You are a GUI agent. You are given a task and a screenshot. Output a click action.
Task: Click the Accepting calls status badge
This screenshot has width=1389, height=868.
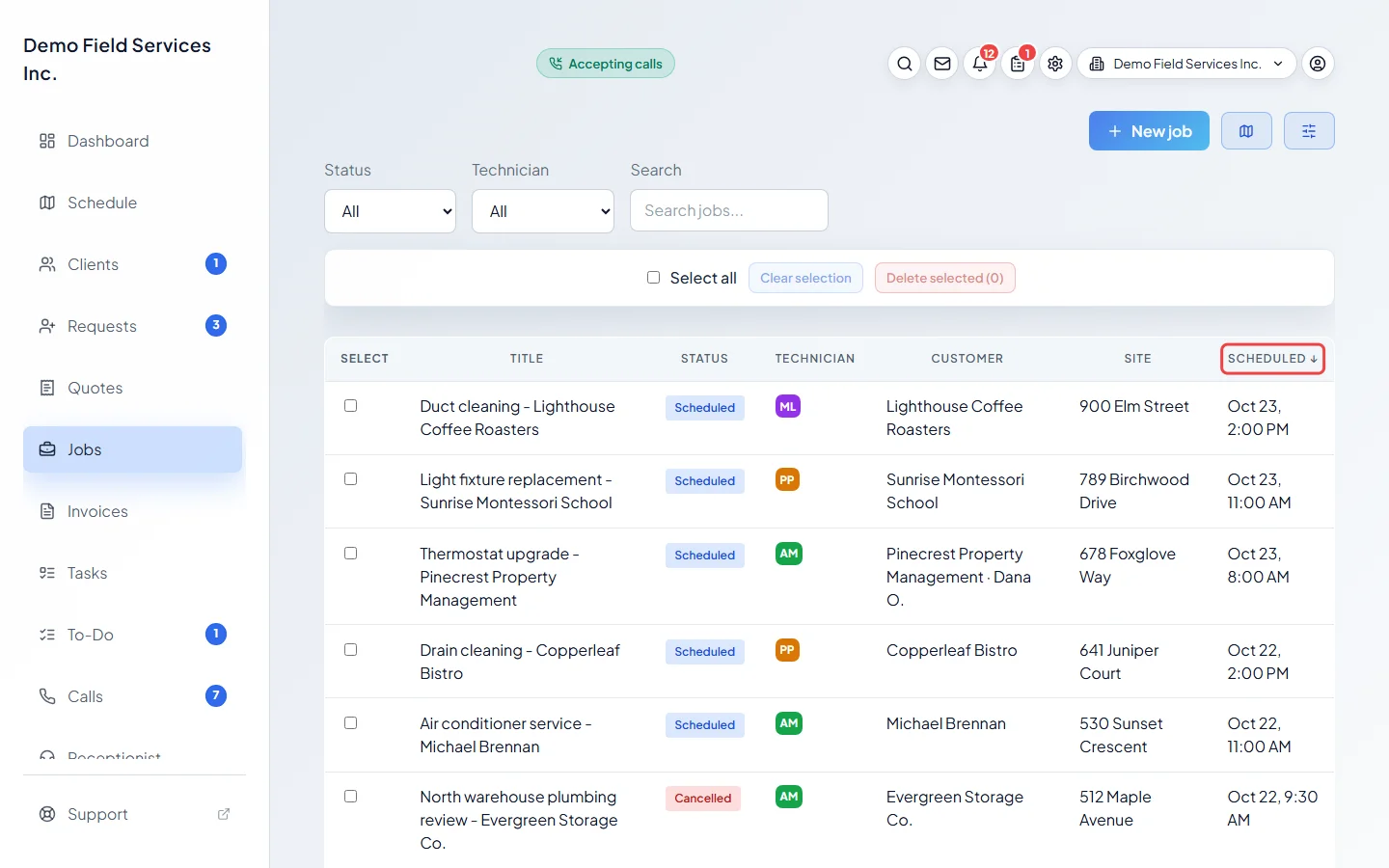606,64
